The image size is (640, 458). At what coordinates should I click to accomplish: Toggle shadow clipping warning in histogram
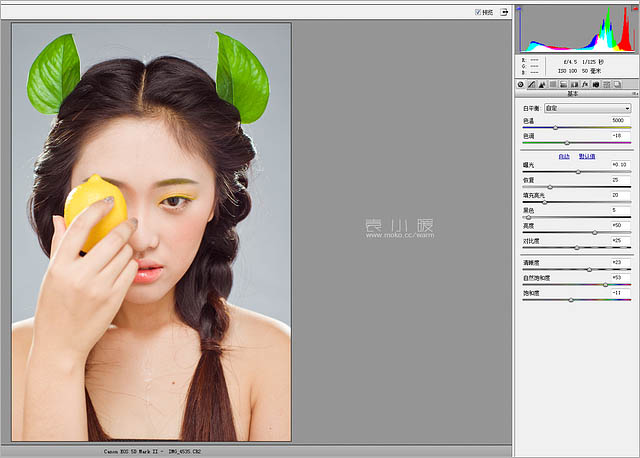[520, 9]
